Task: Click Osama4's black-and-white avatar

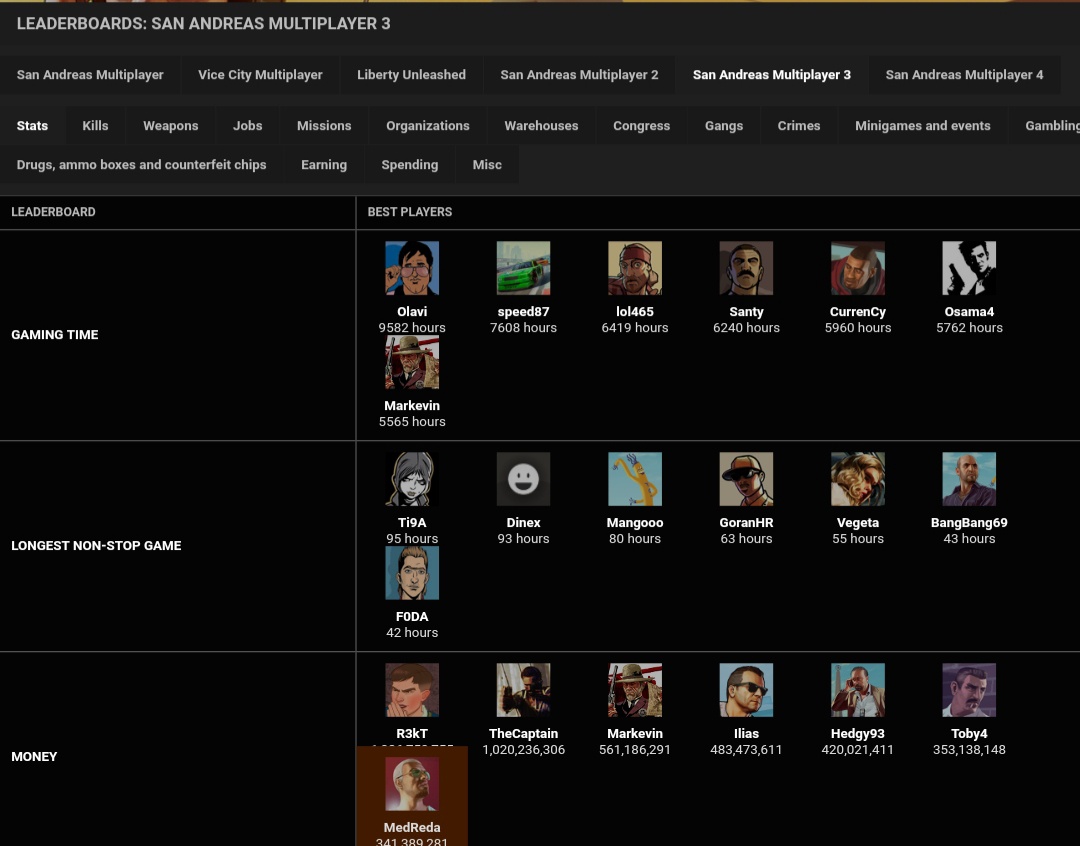Action: pos(969,268)
